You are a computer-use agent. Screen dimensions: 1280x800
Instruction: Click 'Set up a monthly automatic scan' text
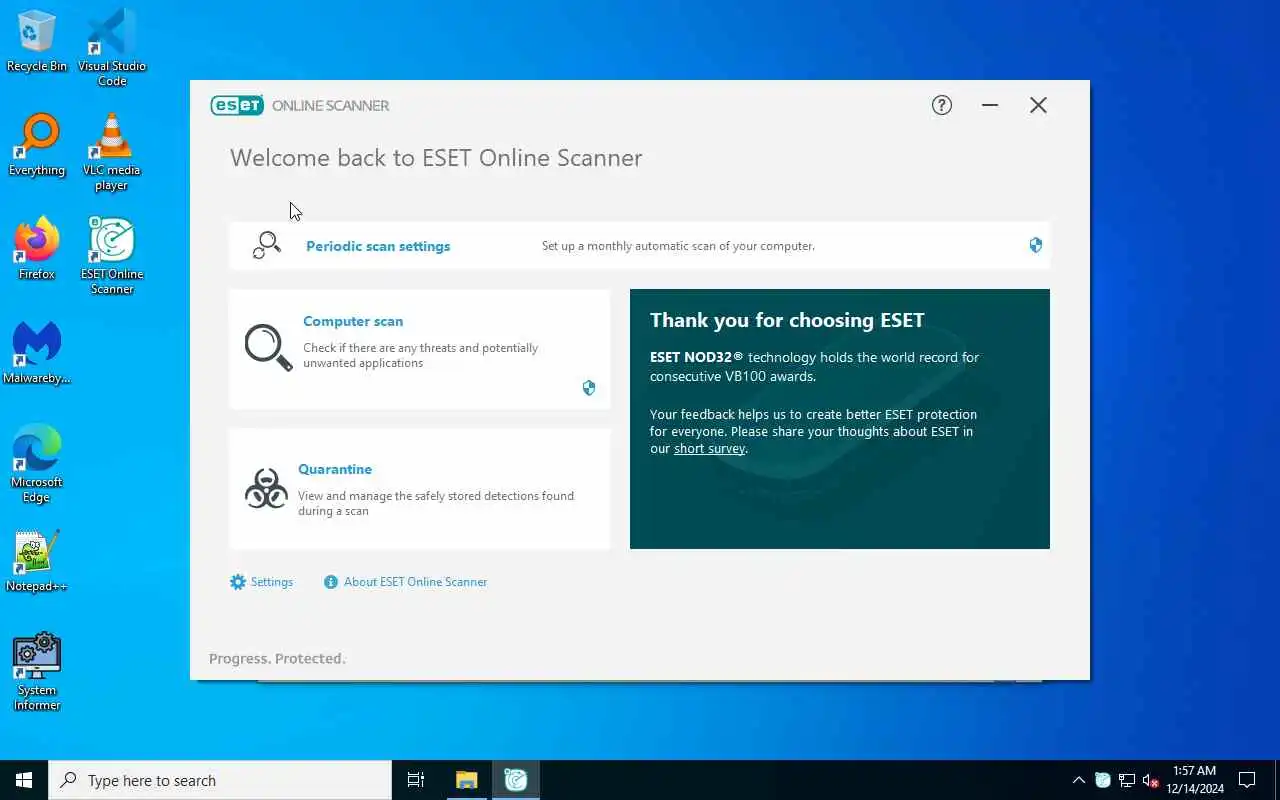pyautogui.click(x=678, y=246)
